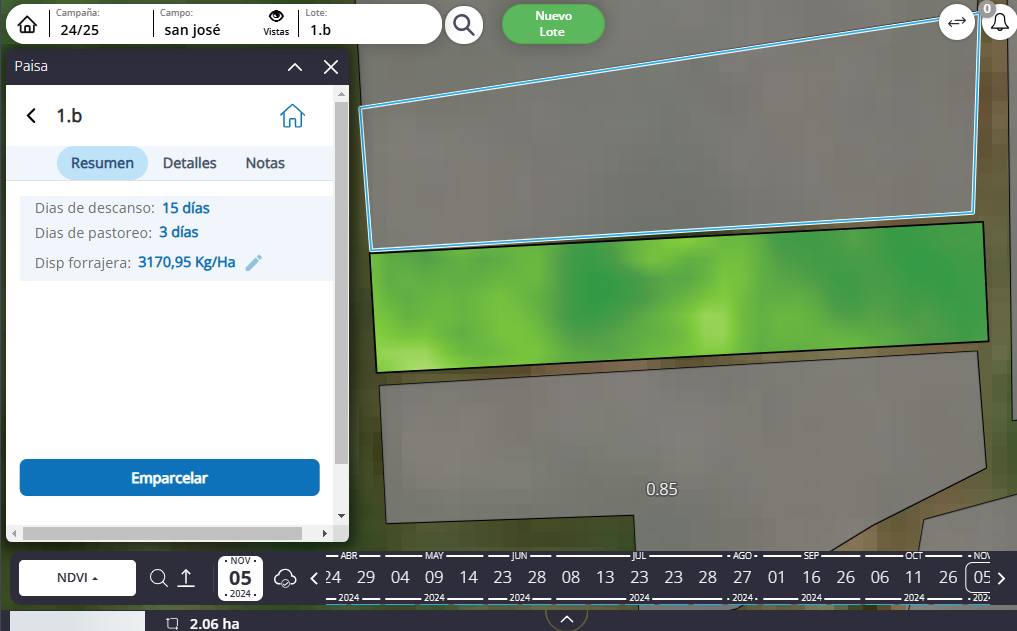1017x631 pixels.
Task: Click the "2.06 ha" area readout
Action: coord(214,624)
